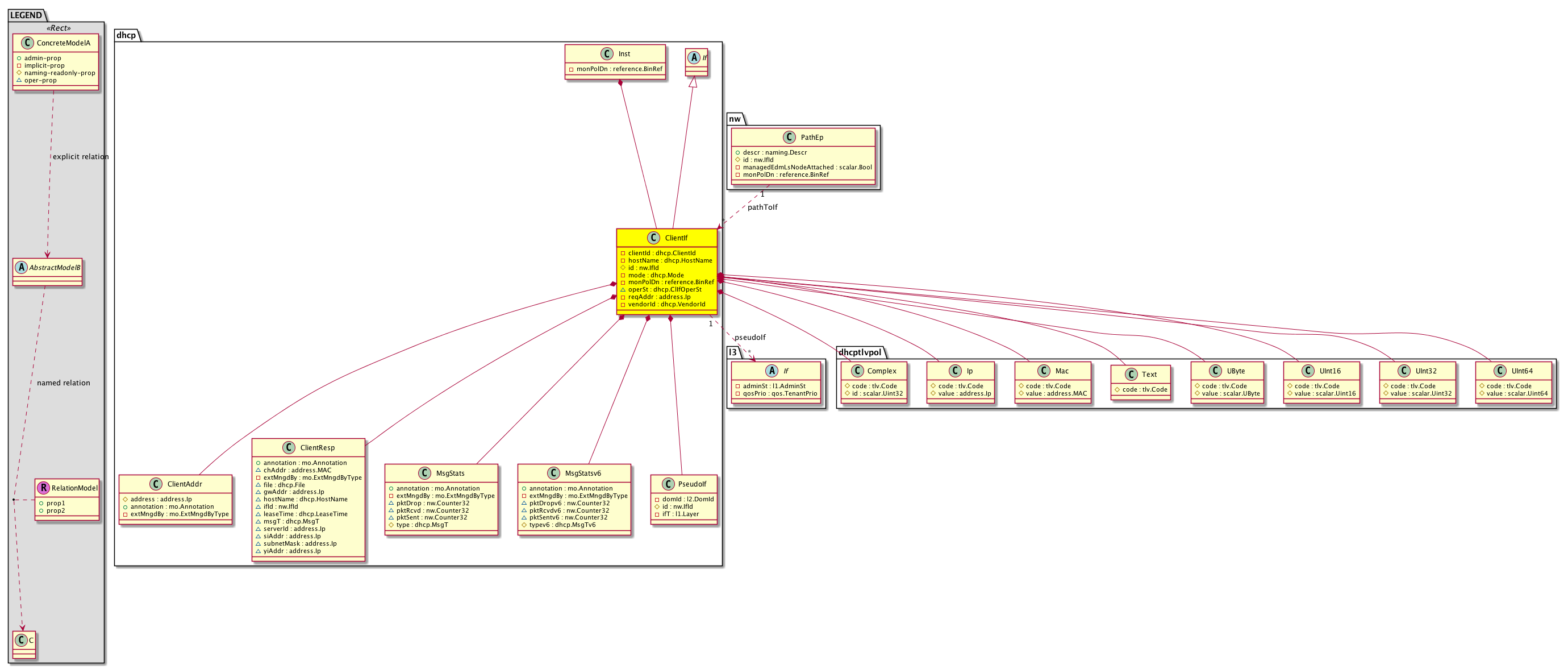
Task: Select the dhcp package tab label
Action: click(126, 35)
